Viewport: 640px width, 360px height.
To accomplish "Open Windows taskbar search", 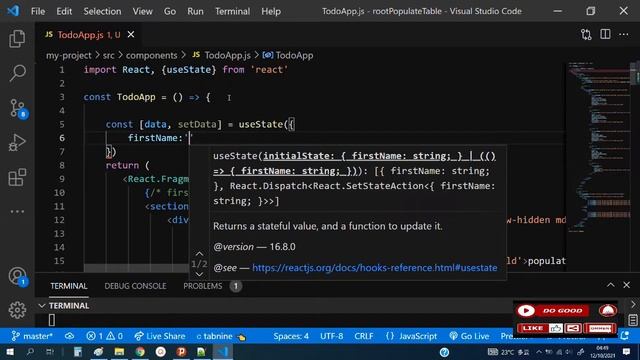I will click(x=30, y=351).
